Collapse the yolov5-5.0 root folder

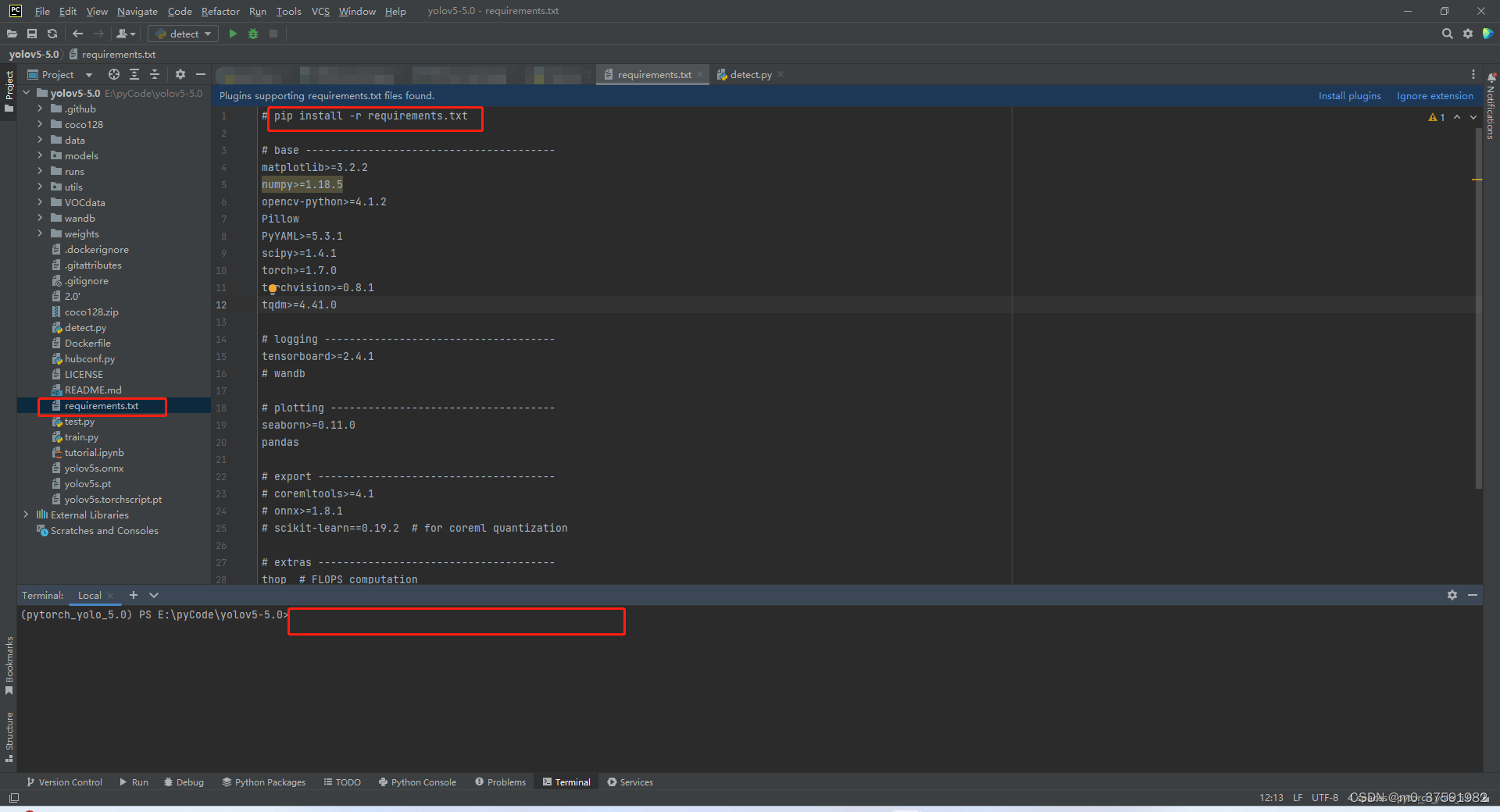pos(26,93)
